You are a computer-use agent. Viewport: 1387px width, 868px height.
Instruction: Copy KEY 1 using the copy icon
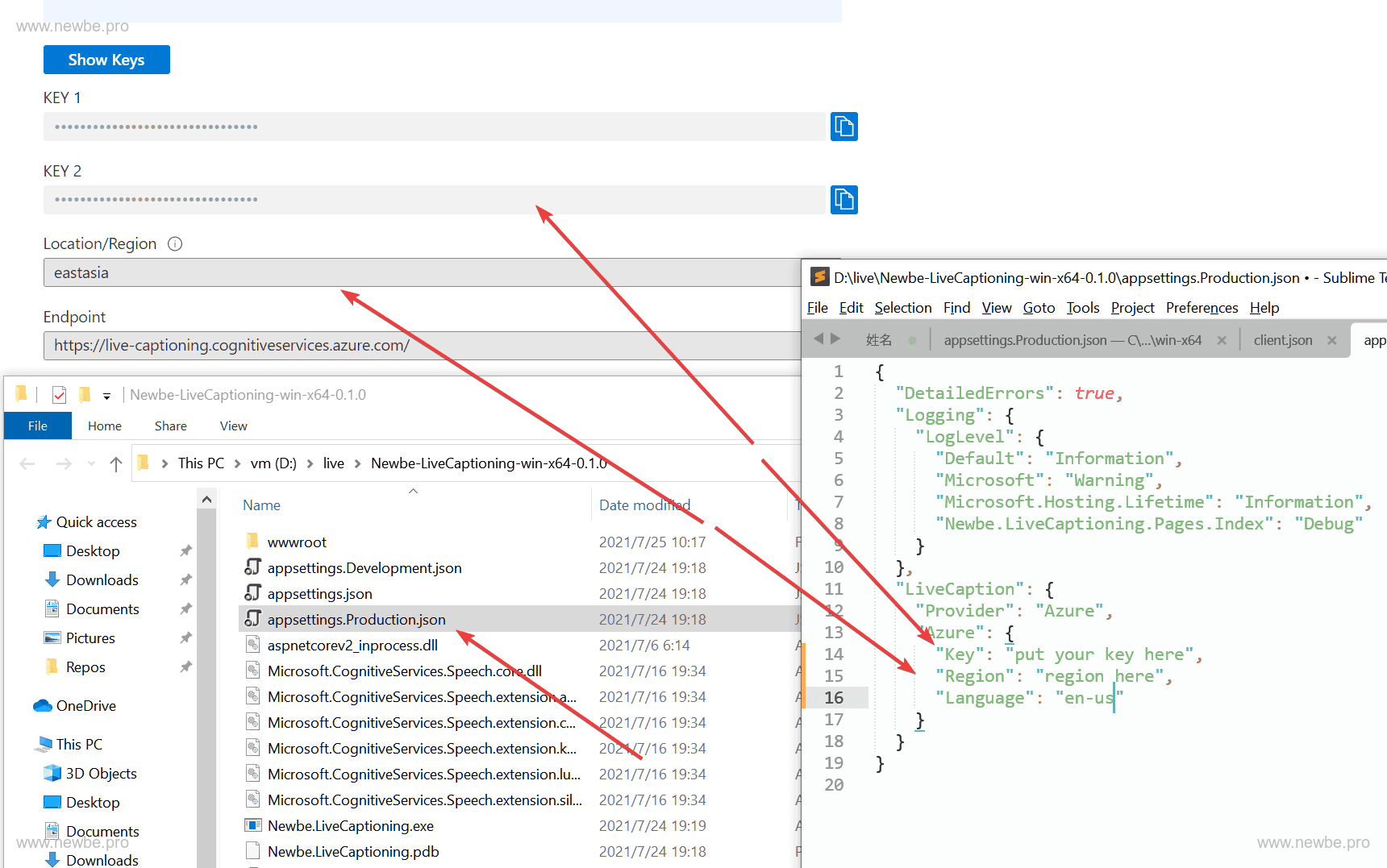[x=843, y=127]
